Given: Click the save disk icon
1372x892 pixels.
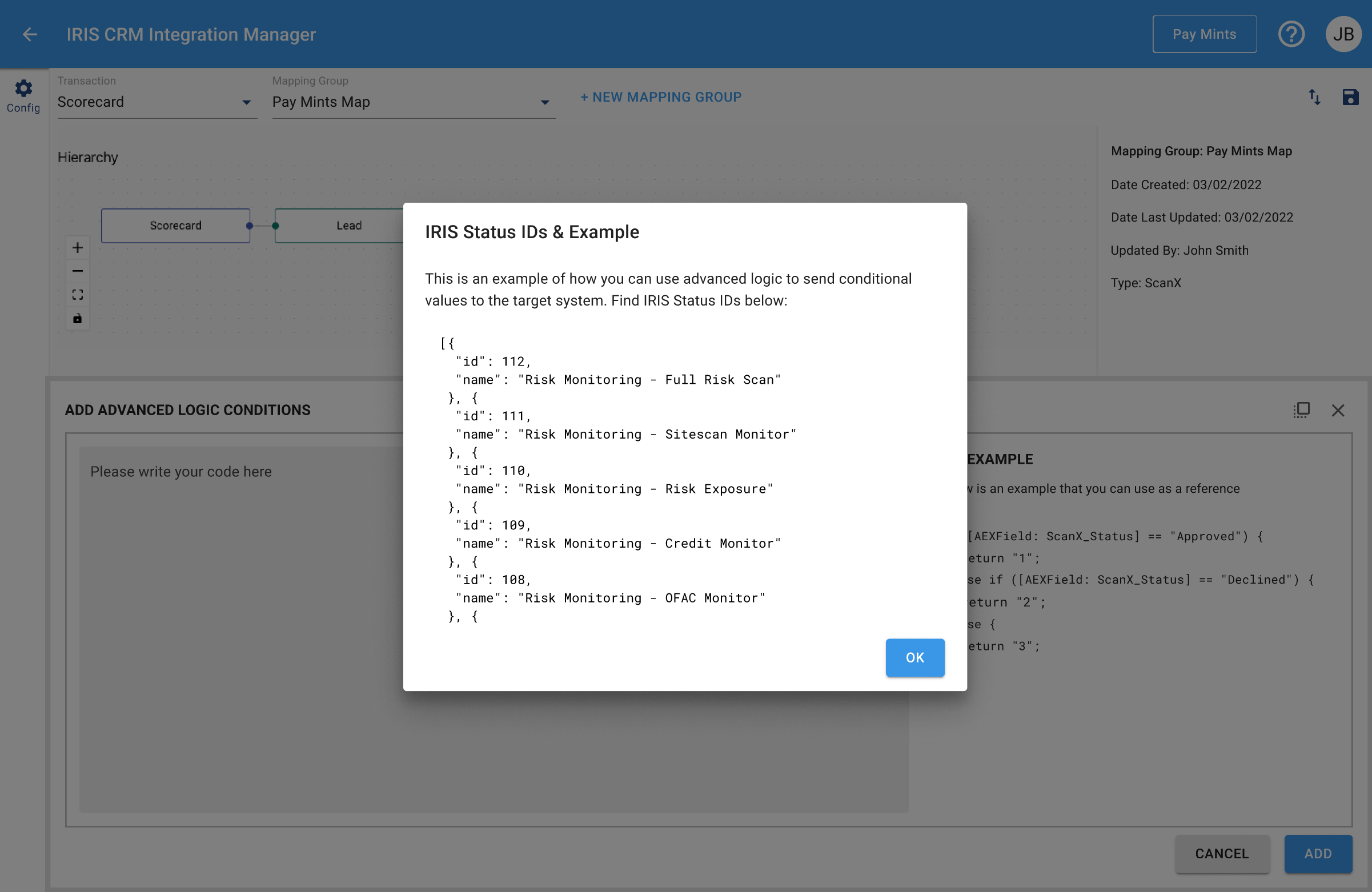Looking at the screenshot, I should (1350, 98).
